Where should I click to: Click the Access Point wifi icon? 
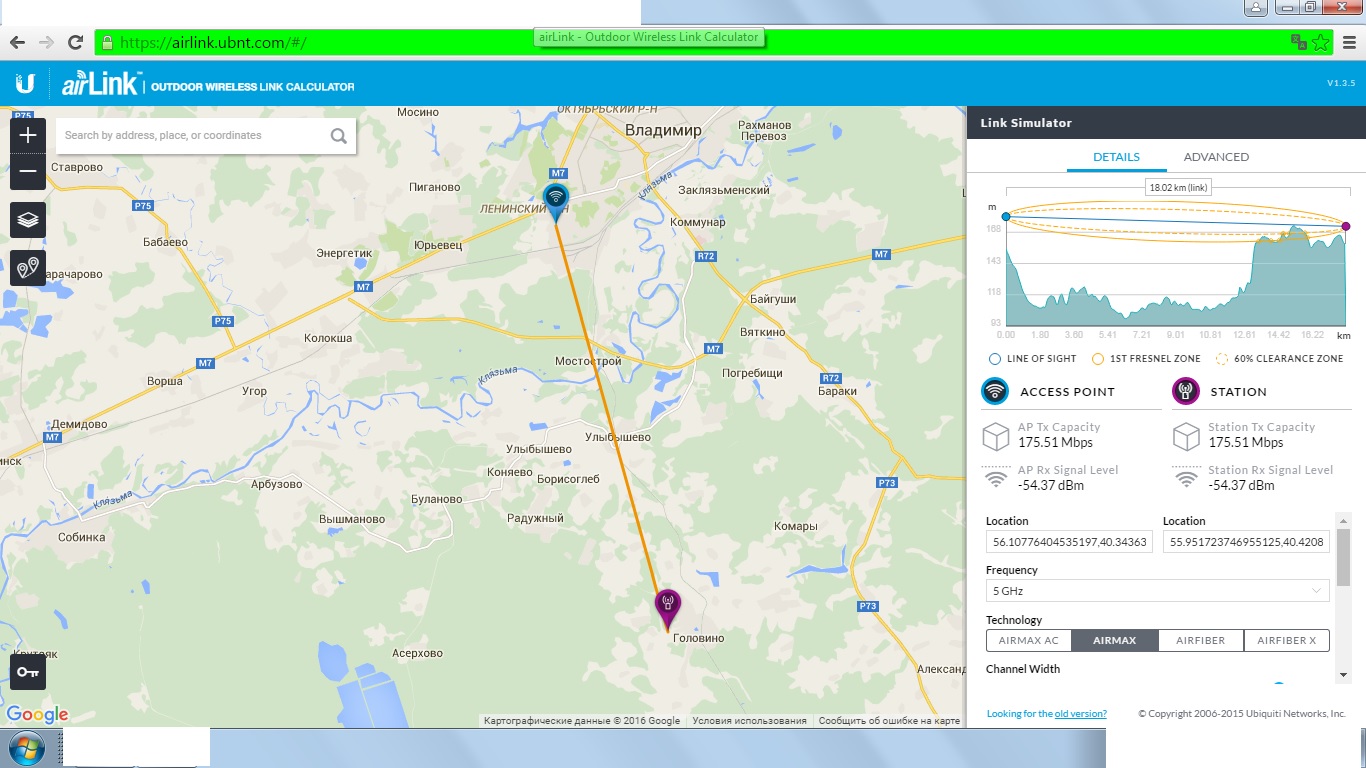coord(995,391)
